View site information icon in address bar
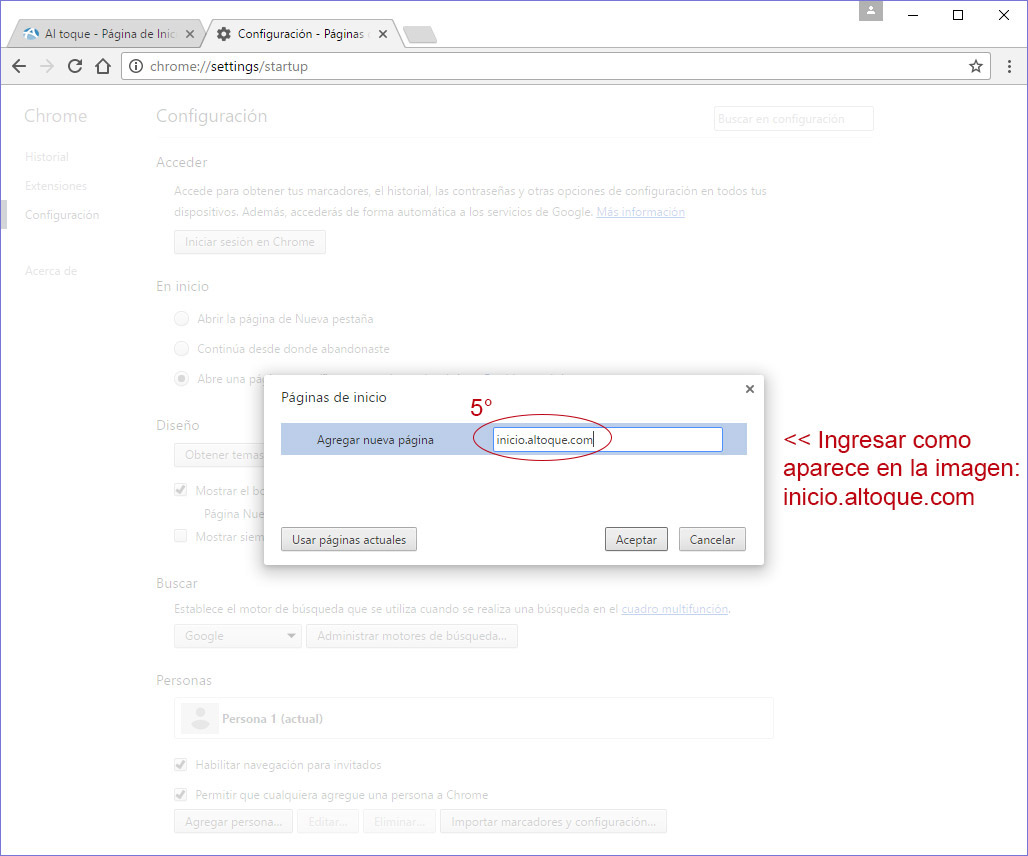The height and width of the screenshot is (856, 1028). (x=136, y=66)
